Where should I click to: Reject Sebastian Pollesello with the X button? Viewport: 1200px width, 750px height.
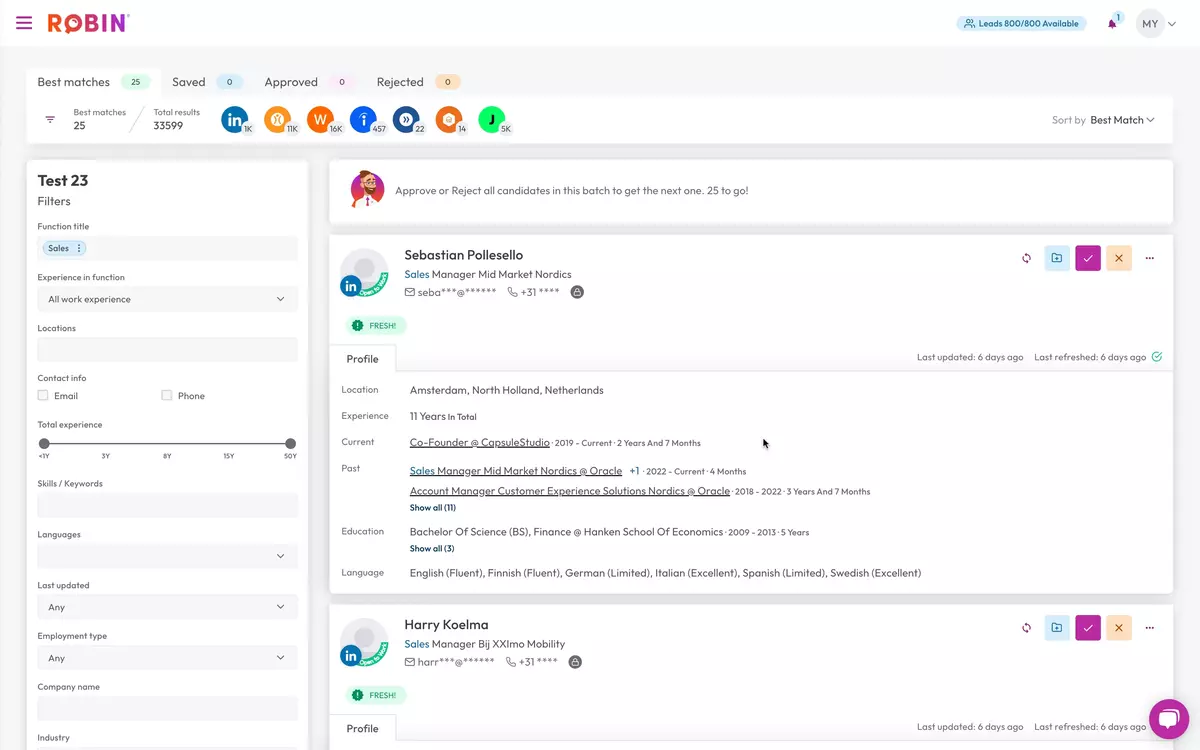(1118, 258)
